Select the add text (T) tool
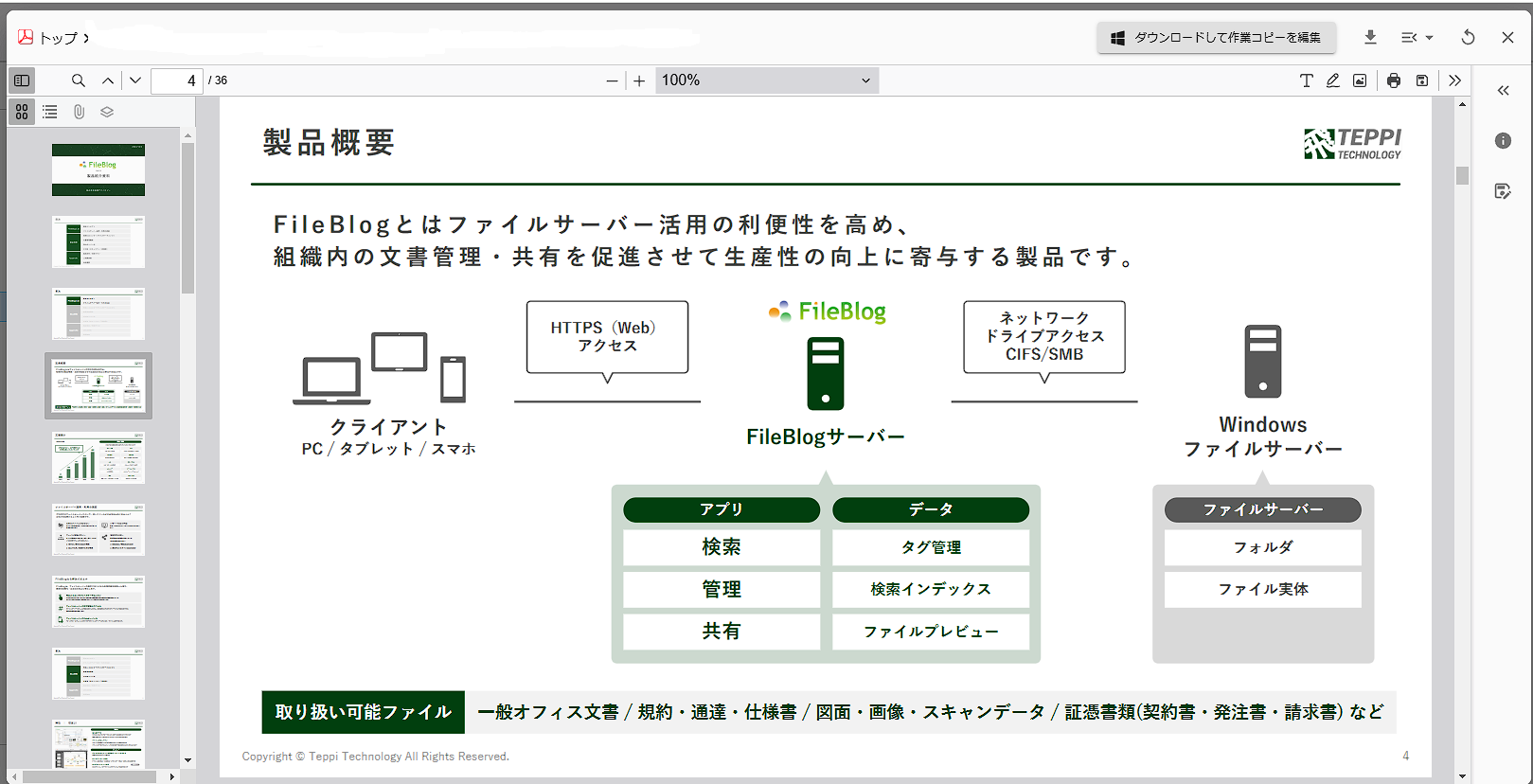Image resolution: width=1533 pixels, height=784 pixels. 1306,80
